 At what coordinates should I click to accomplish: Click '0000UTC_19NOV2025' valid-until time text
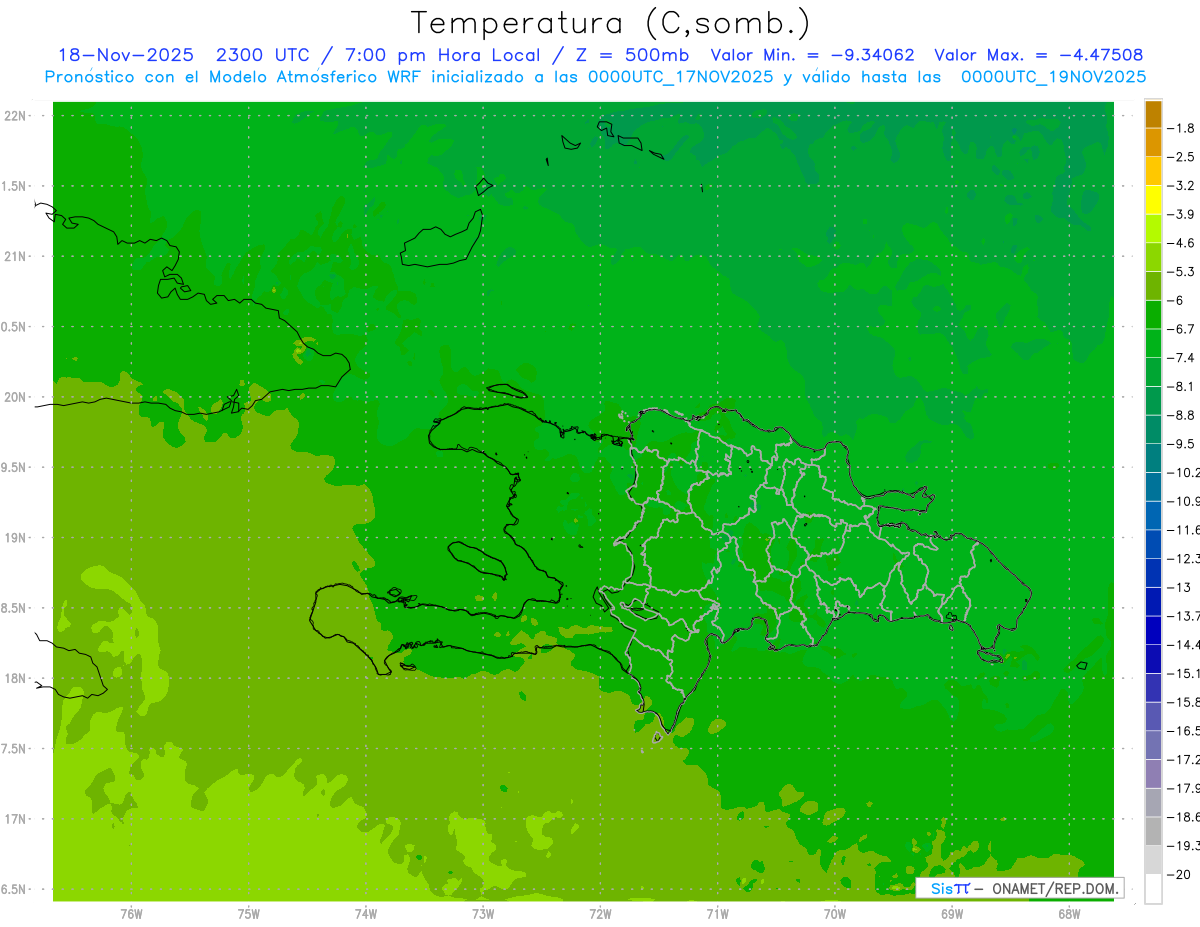pyautogui.click(x=1053, y=77)
